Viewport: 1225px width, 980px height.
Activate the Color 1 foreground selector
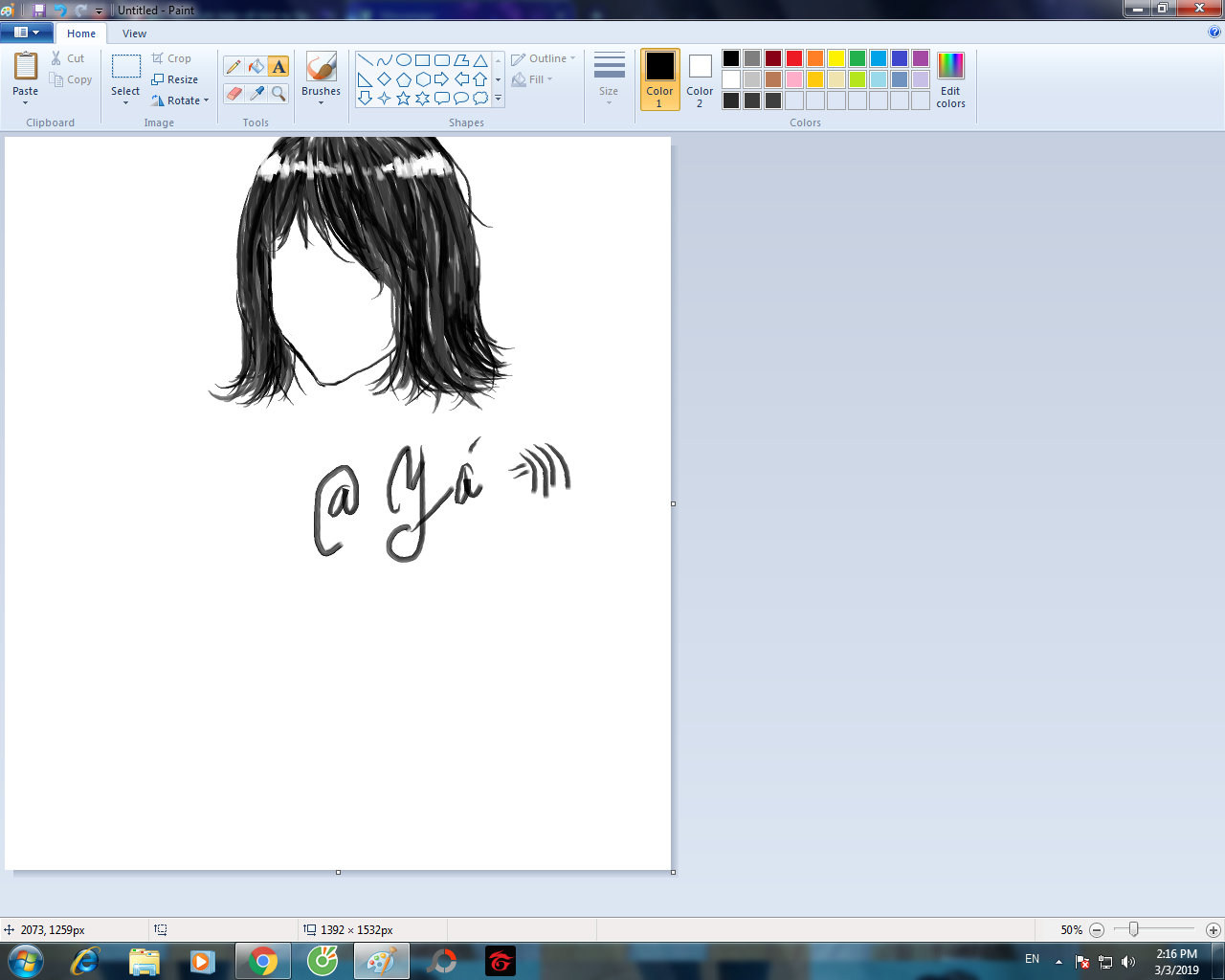point(659,78)
